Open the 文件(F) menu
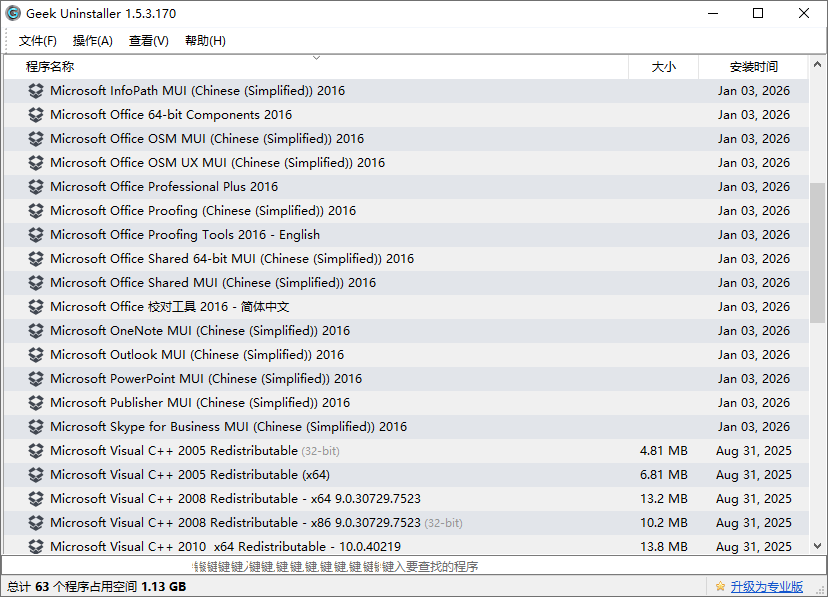 (38, 41)
